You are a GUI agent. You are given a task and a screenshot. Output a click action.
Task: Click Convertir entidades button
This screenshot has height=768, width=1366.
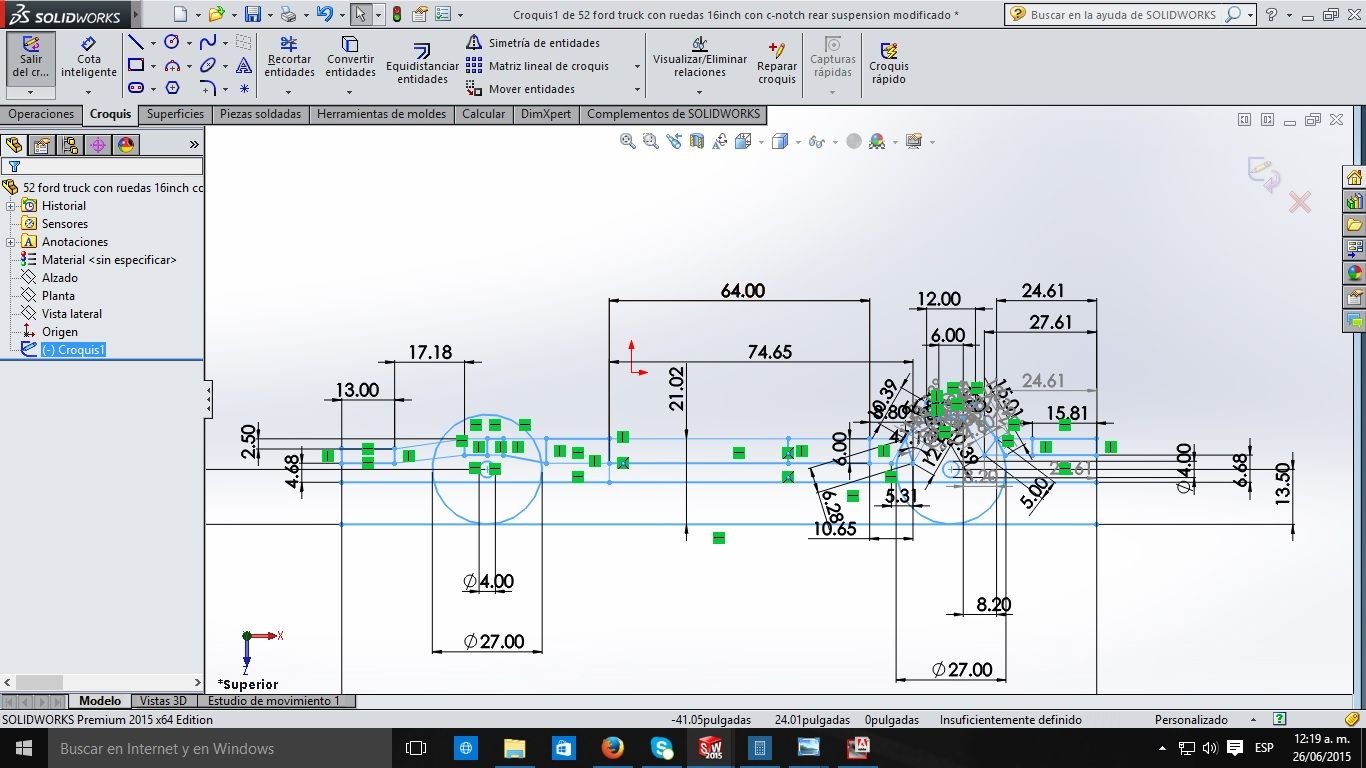coord(350,58)
